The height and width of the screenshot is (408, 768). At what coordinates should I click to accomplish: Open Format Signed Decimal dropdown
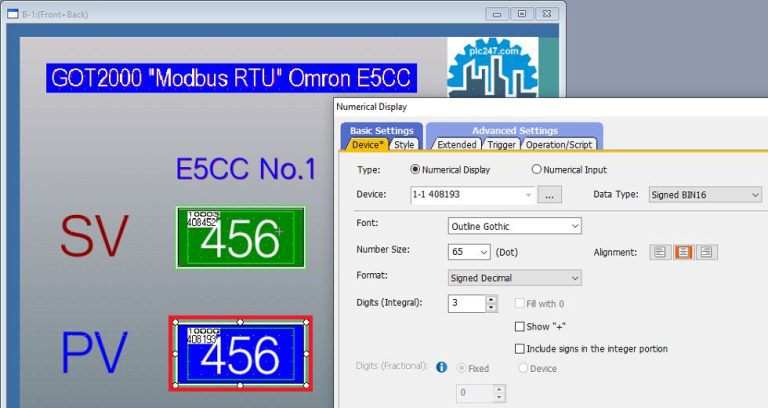click(575, 278)
